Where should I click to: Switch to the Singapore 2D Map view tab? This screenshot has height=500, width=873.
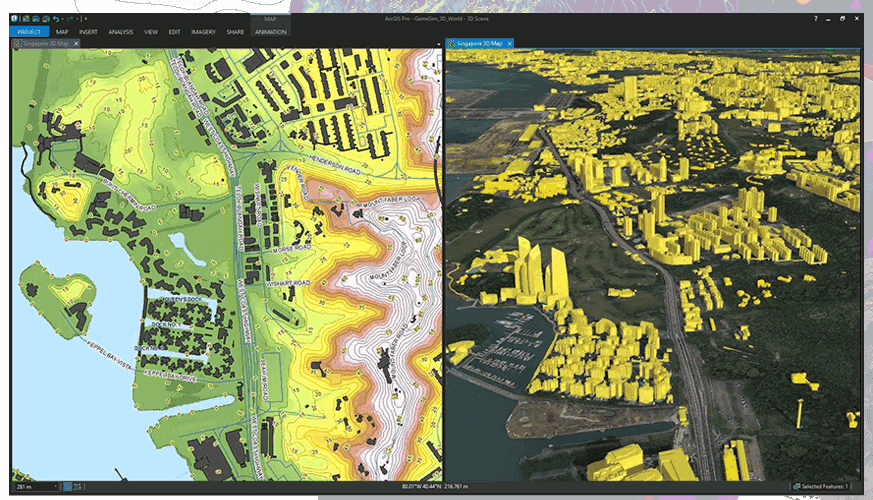[46, 43]
